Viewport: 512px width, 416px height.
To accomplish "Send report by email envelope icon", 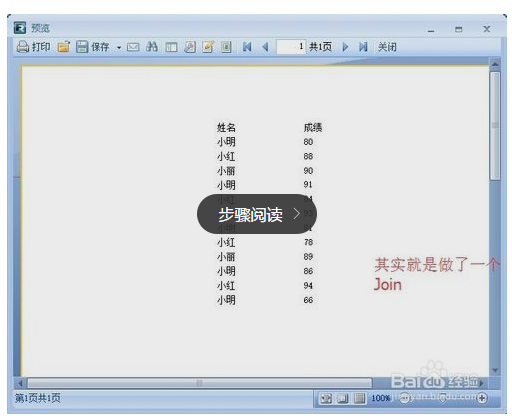I will coord(133,47).
